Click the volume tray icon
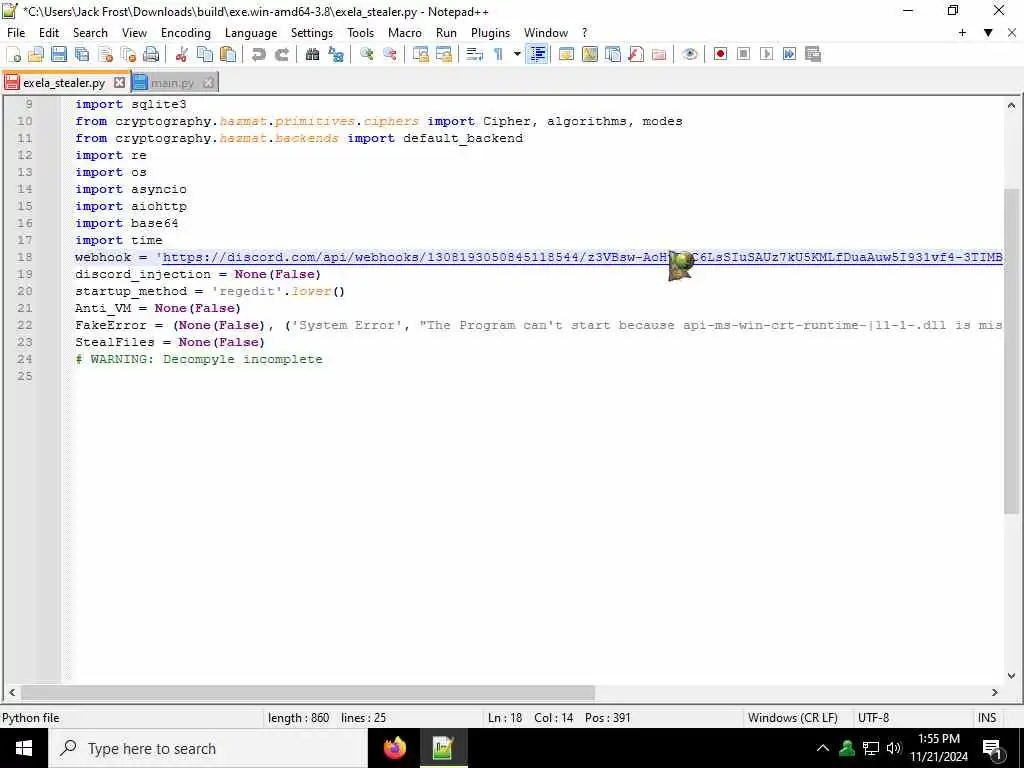1024x768 pixels. (x=894, y=748)
